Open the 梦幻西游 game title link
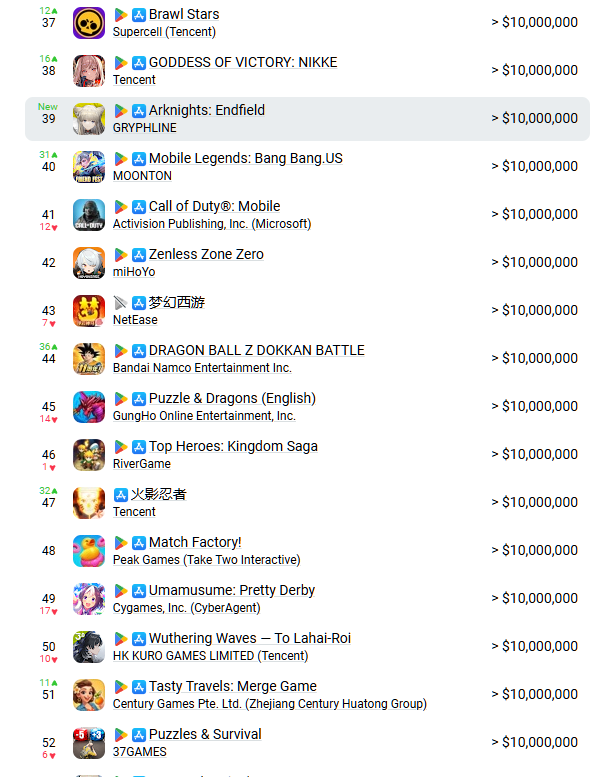608x777 pixels. [177, 302]
